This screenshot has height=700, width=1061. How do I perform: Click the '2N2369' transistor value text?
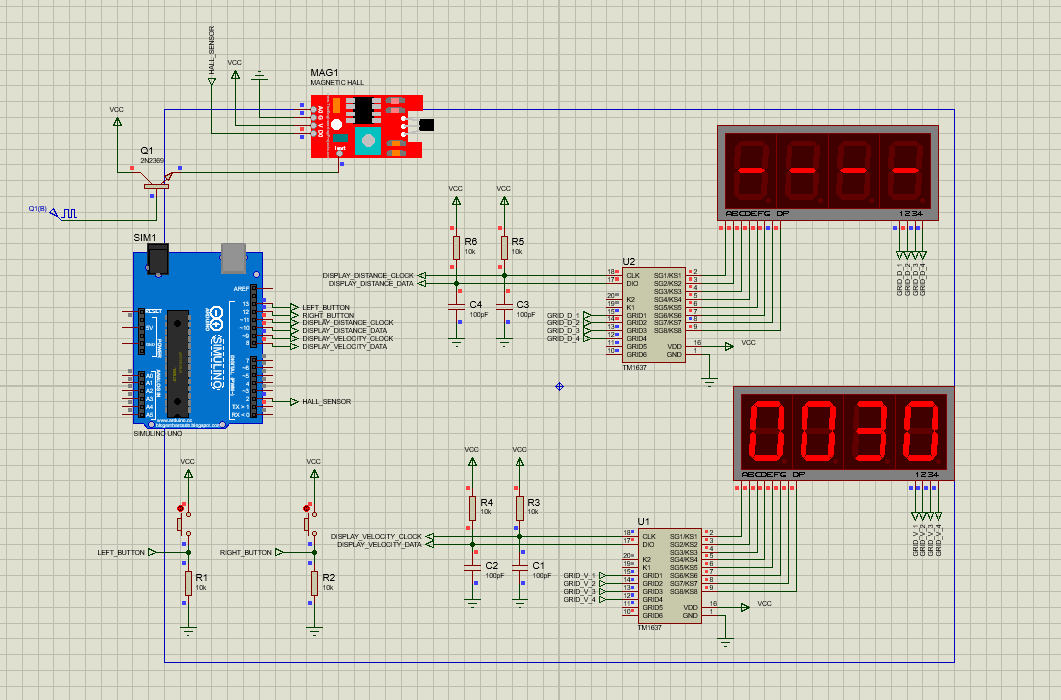pyautogui.click(x=152, y=160)
